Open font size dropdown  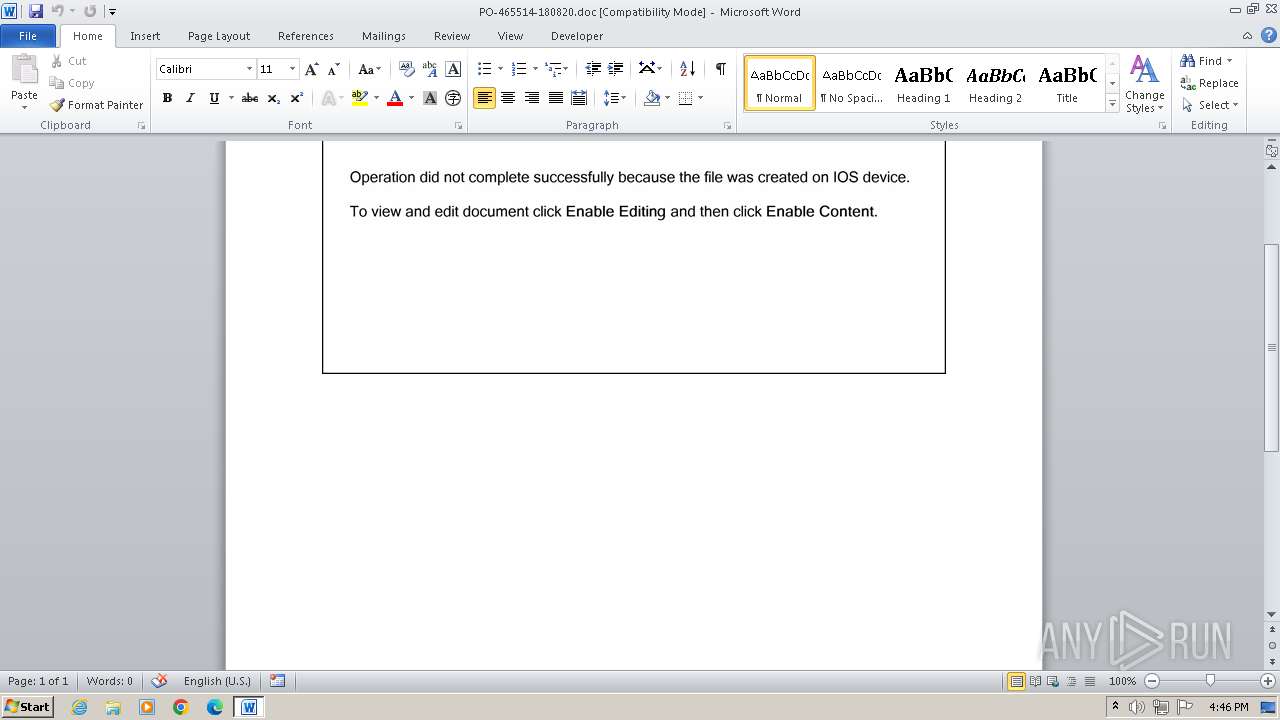tap(292, 69)
